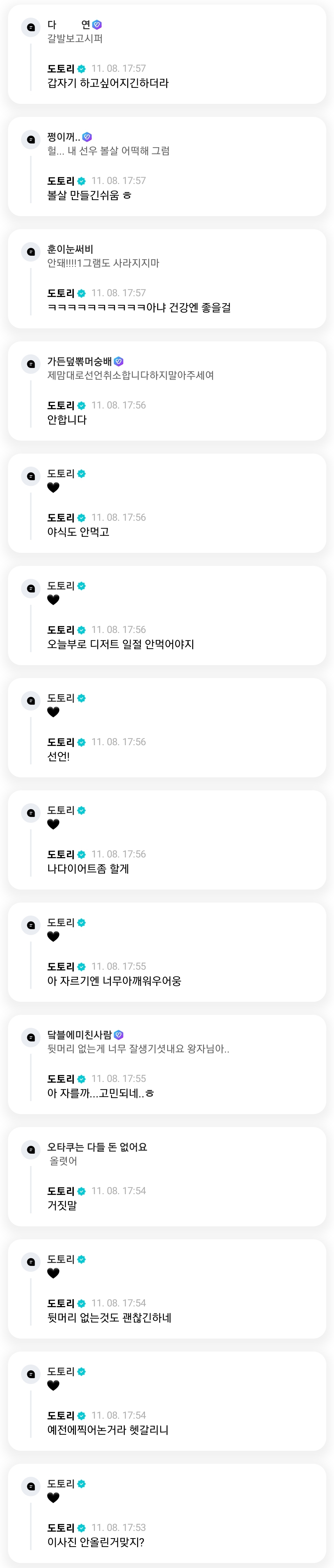334x1568 pixels.
Task: Open 가든덮뿍머숭배's profile name
Action: (79, 361)
